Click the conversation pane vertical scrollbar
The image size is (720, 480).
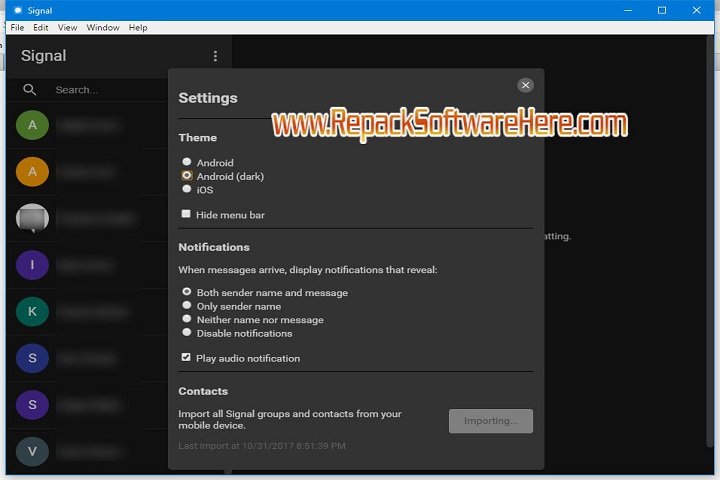pyautogui.click(x=710, y=241)
